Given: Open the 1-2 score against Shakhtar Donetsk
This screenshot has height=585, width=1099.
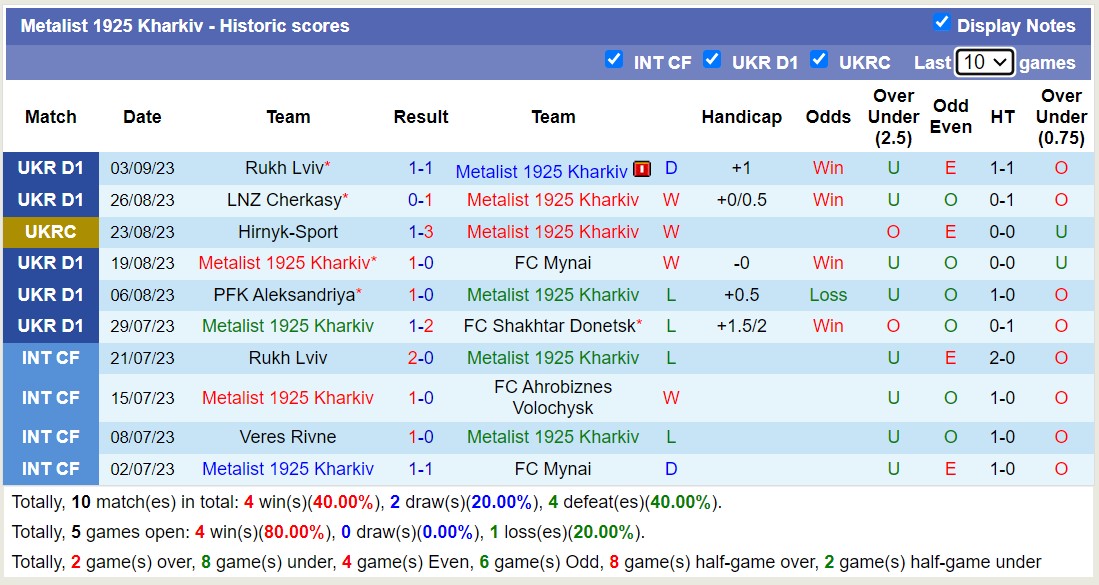Looking at the screenshot, I should [420, 326].
